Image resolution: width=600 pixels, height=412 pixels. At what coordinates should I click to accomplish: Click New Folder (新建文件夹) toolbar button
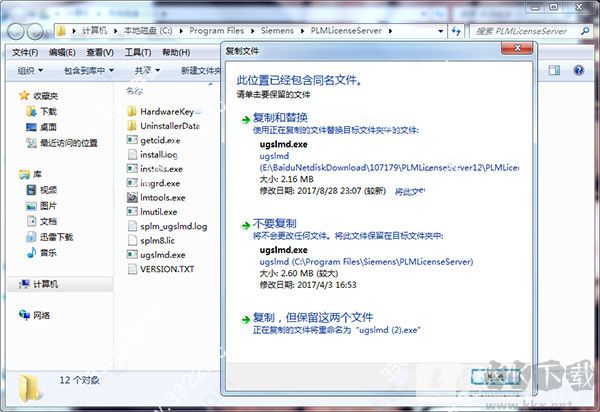click(201, 70)
